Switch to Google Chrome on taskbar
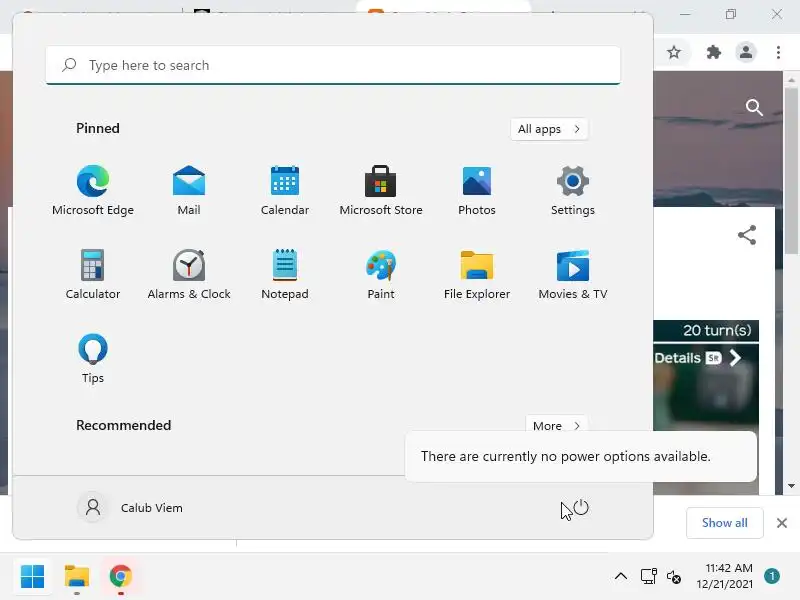This screenshot has width=800, height=600. pyautogui.click(x=120, y=577)
